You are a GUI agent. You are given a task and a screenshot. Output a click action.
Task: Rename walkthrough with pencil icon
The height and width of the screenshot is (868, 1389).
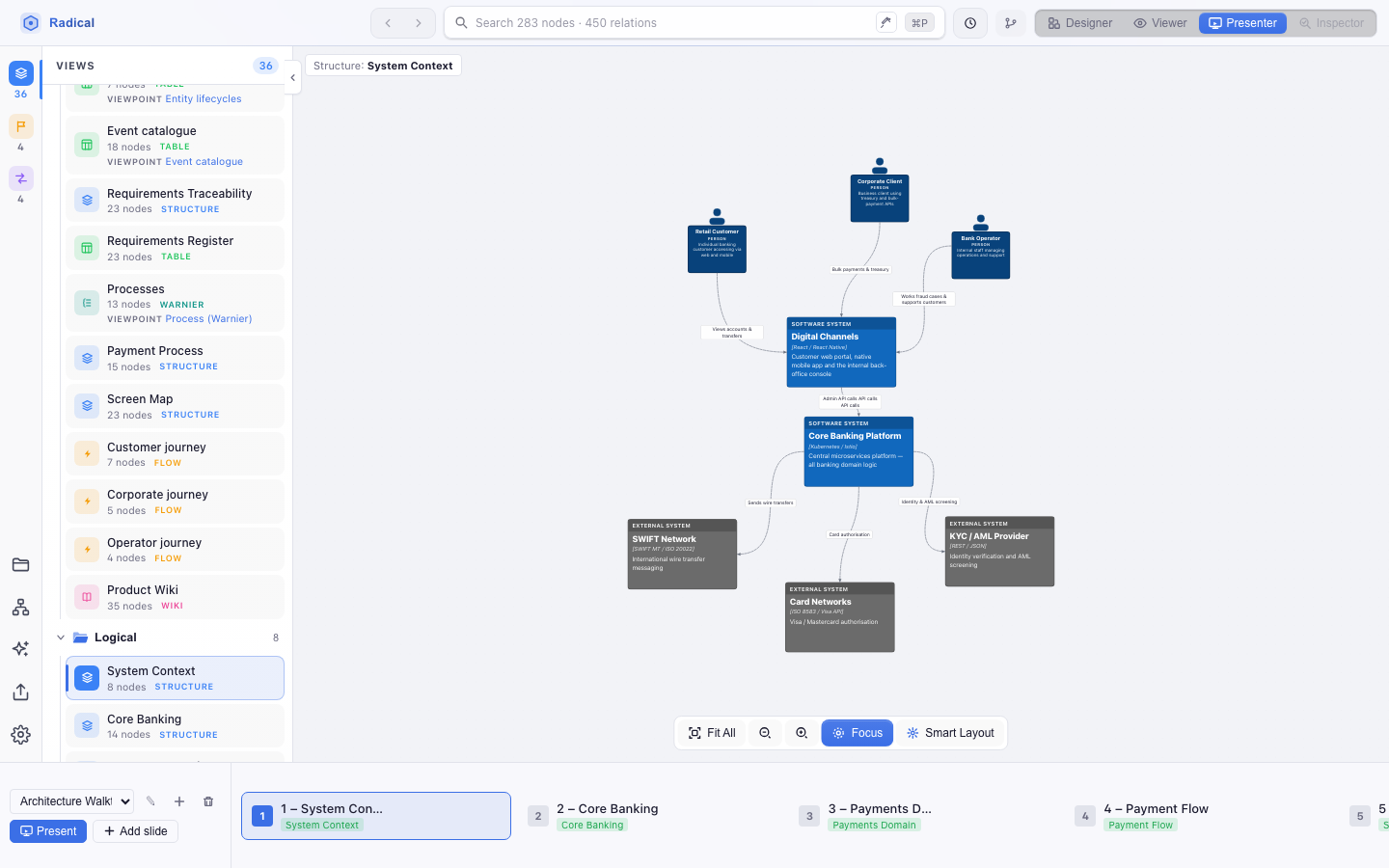click(x=150, y=801)
